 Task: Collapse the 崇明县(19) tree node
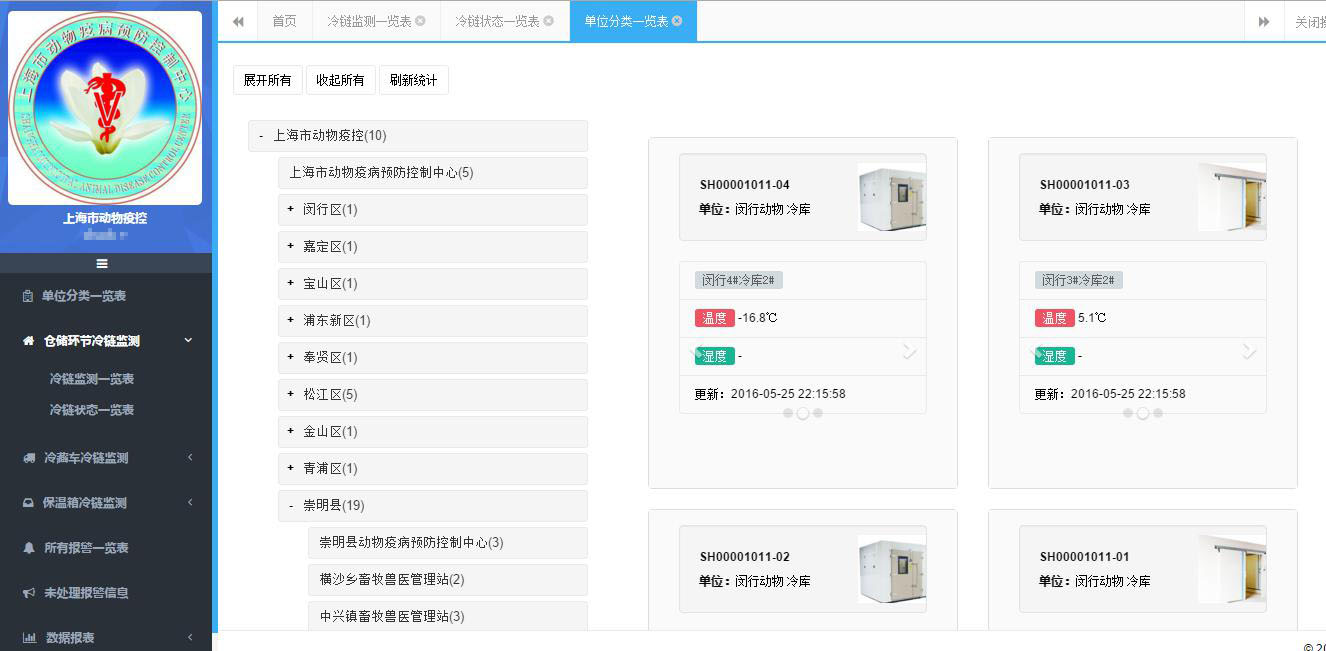(291, 506)
